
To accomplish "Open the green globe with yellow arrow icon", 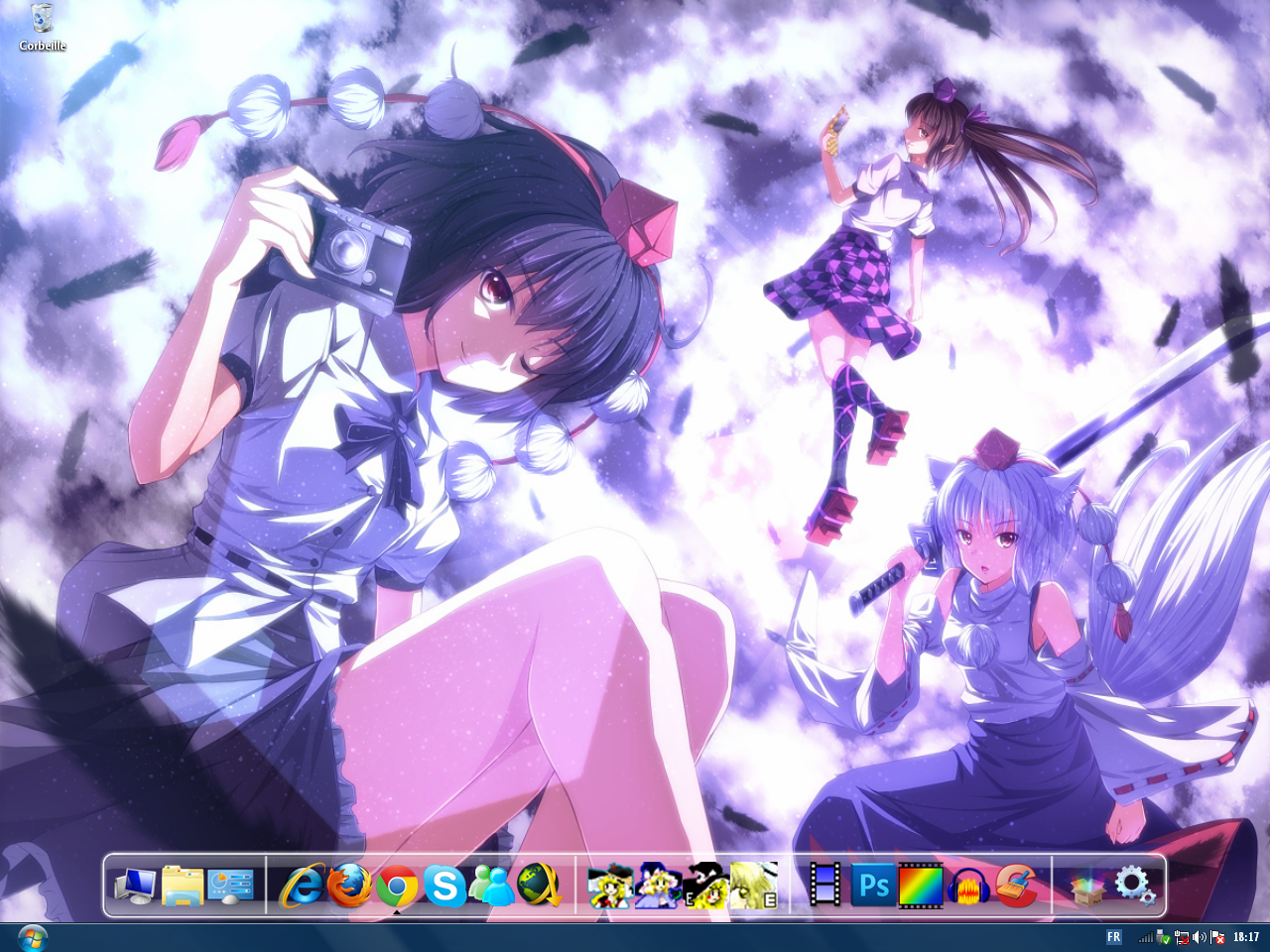I will pyautogui.click(x=539, y=885).
